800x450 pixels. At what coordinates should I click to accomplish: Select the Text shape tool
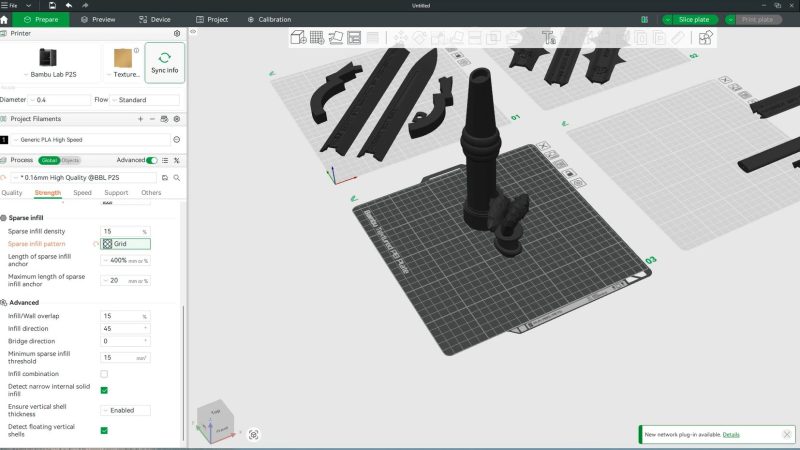(x=548, y=38)
